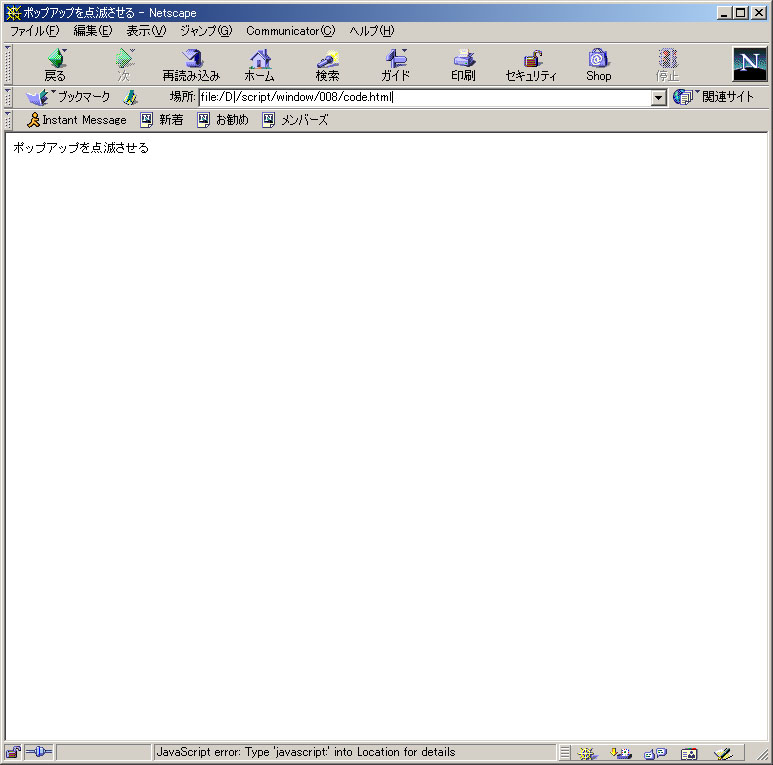
Task: Open Composer from the component bar
Action: (x=723, y=753)
